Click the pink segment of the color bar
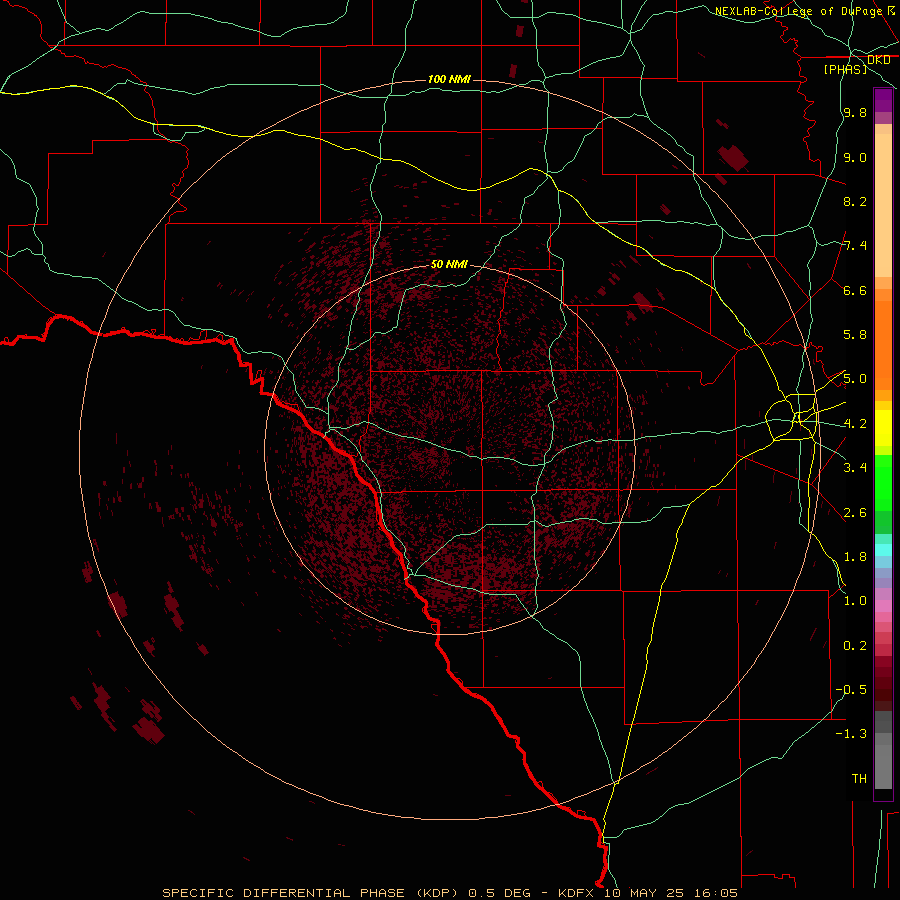 [x=883, y=606]
